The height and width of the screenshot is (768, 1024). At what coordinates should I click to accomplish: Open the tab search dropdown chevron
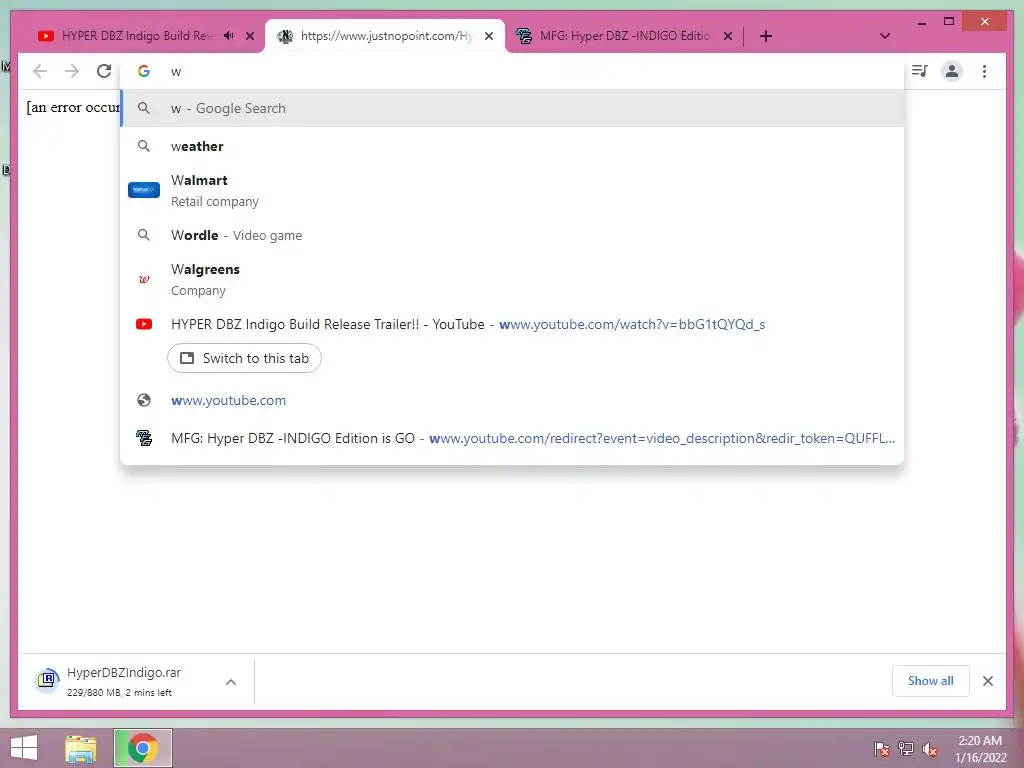[884, 36]
